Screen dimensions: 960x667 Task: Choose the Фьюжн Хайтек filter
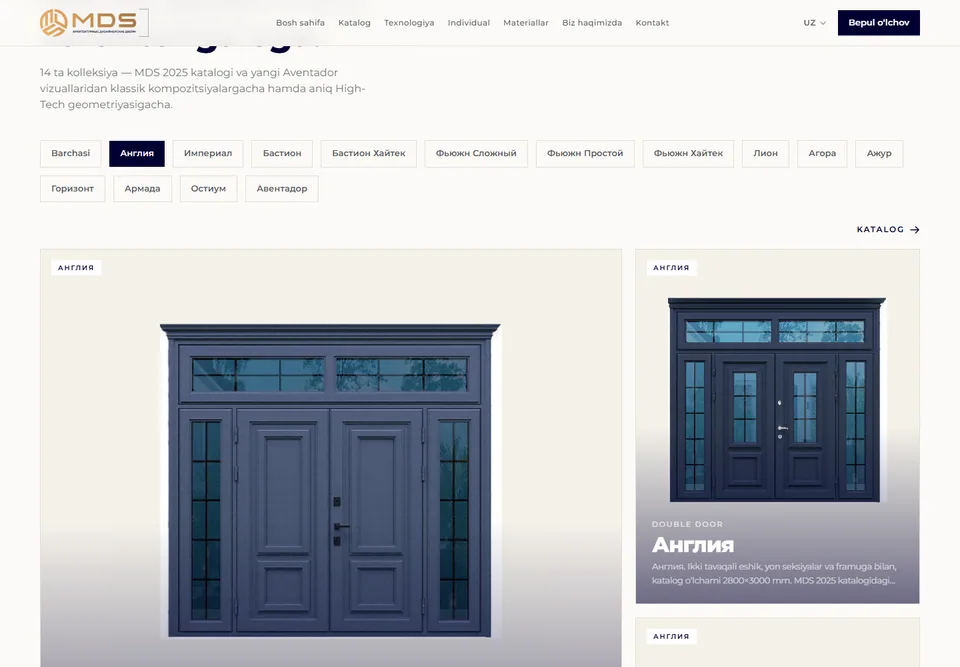tap(688, 154)
